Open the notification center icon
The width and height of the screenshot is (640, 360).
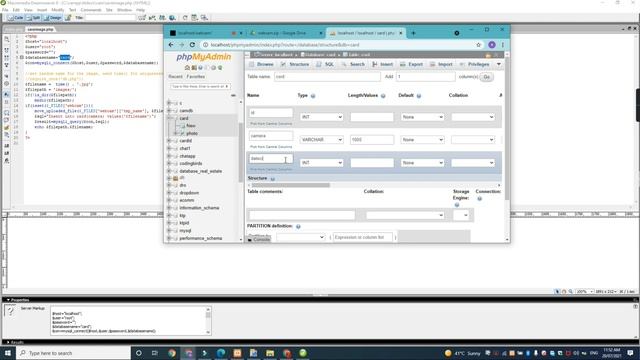pos(631,353)
